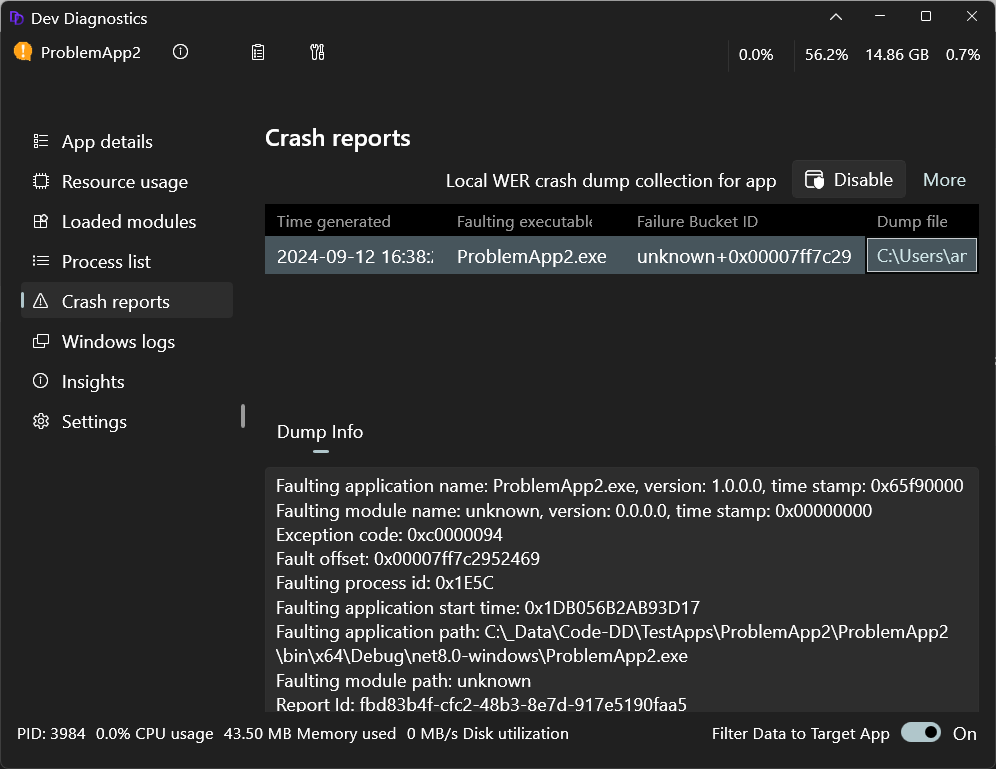Click the More link
996x769 pixels.
(x=944, y=180)
